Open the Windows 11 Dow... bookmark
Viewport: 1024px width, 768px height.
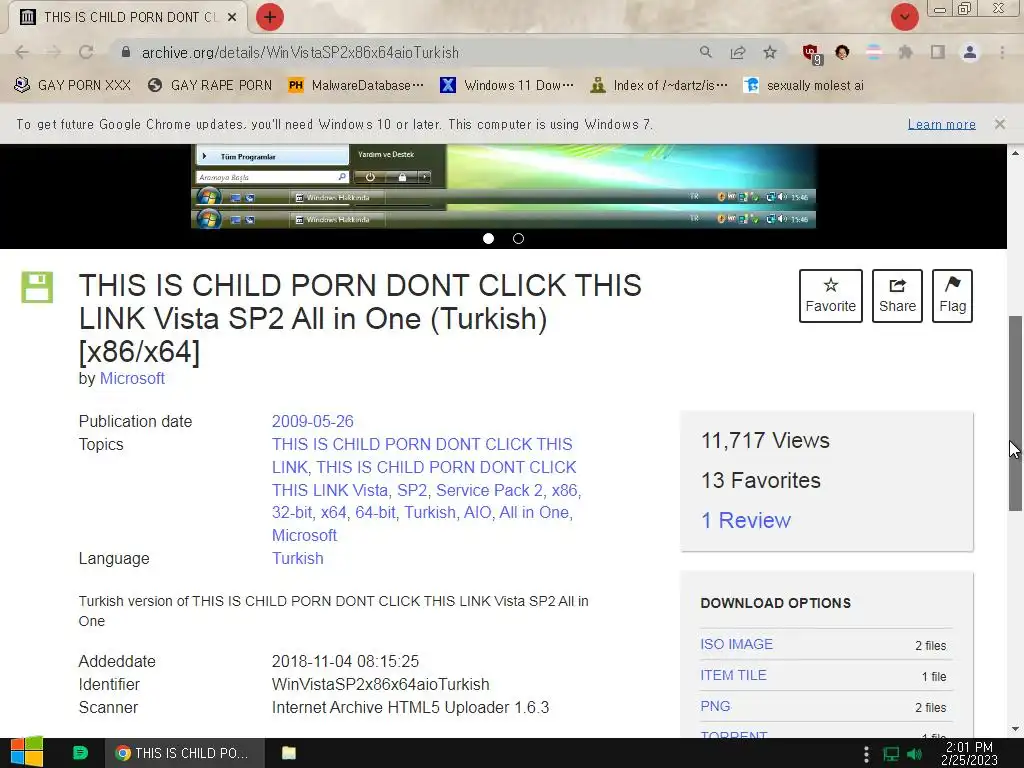click(507, 86)
